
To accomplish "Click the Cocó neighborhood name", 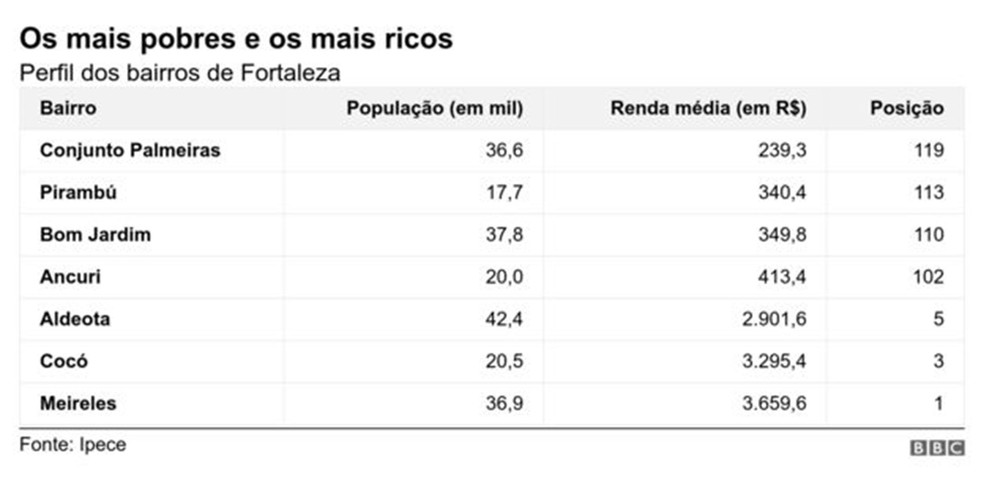I will click(x=65, y=362).
